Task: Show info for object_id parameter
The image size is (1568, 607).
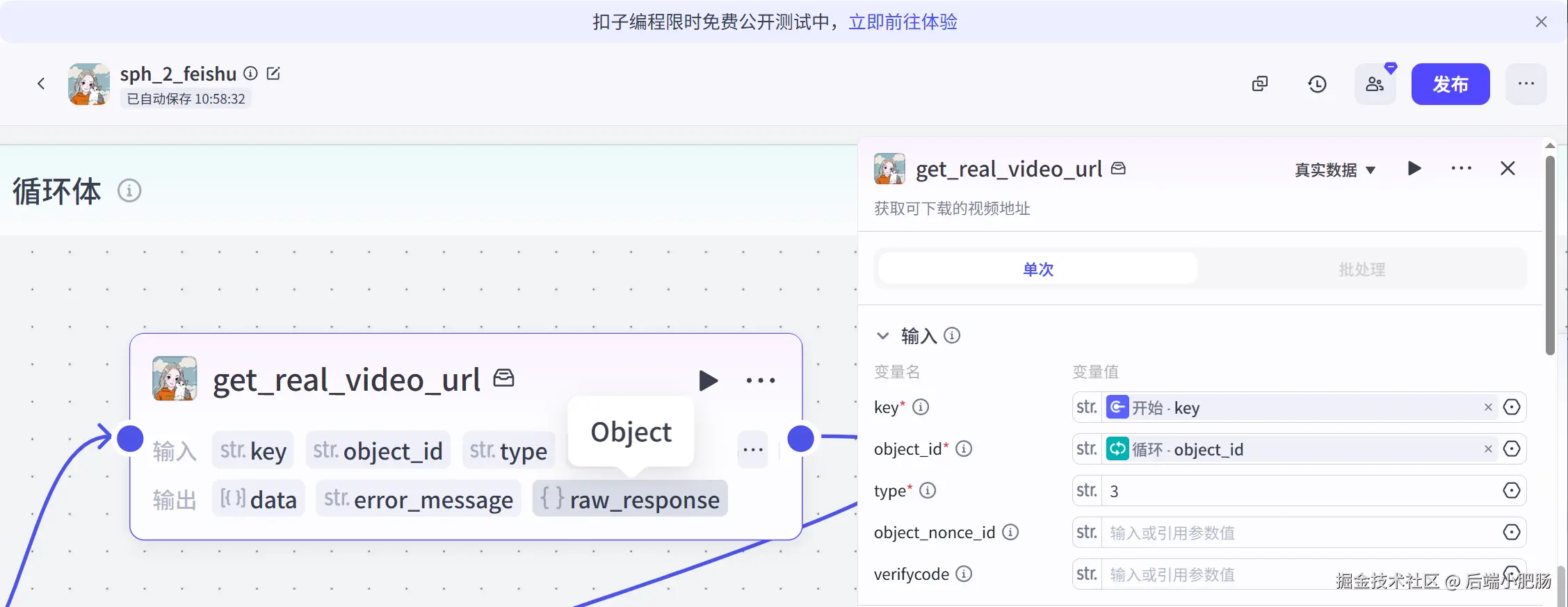Action: pos(964,448)
